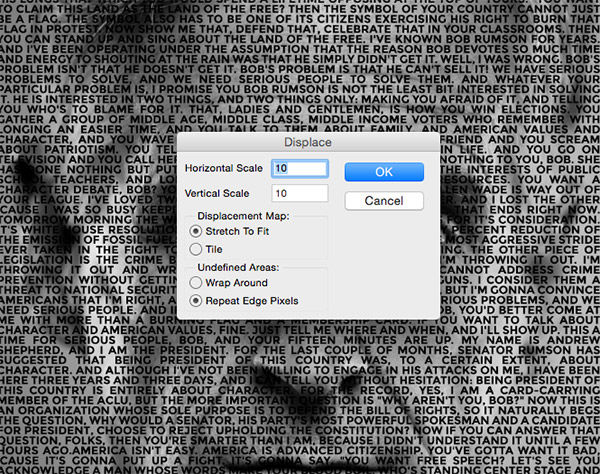Click the Undefined Areas group heading
Viewport: 600px width, 474px height.
click(x=238, y=267)
